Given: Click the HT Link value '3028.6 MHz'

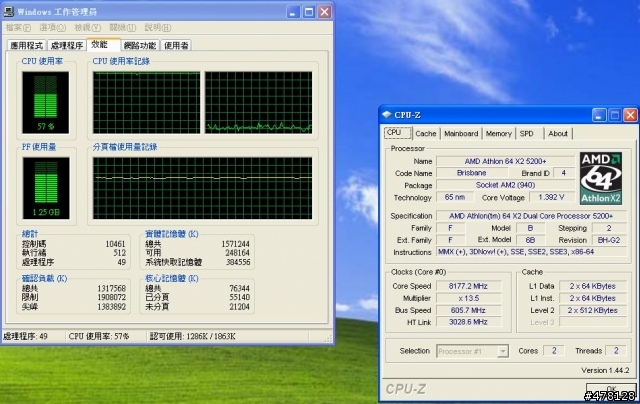Looking at the screenshot, I should coord(469,322).
